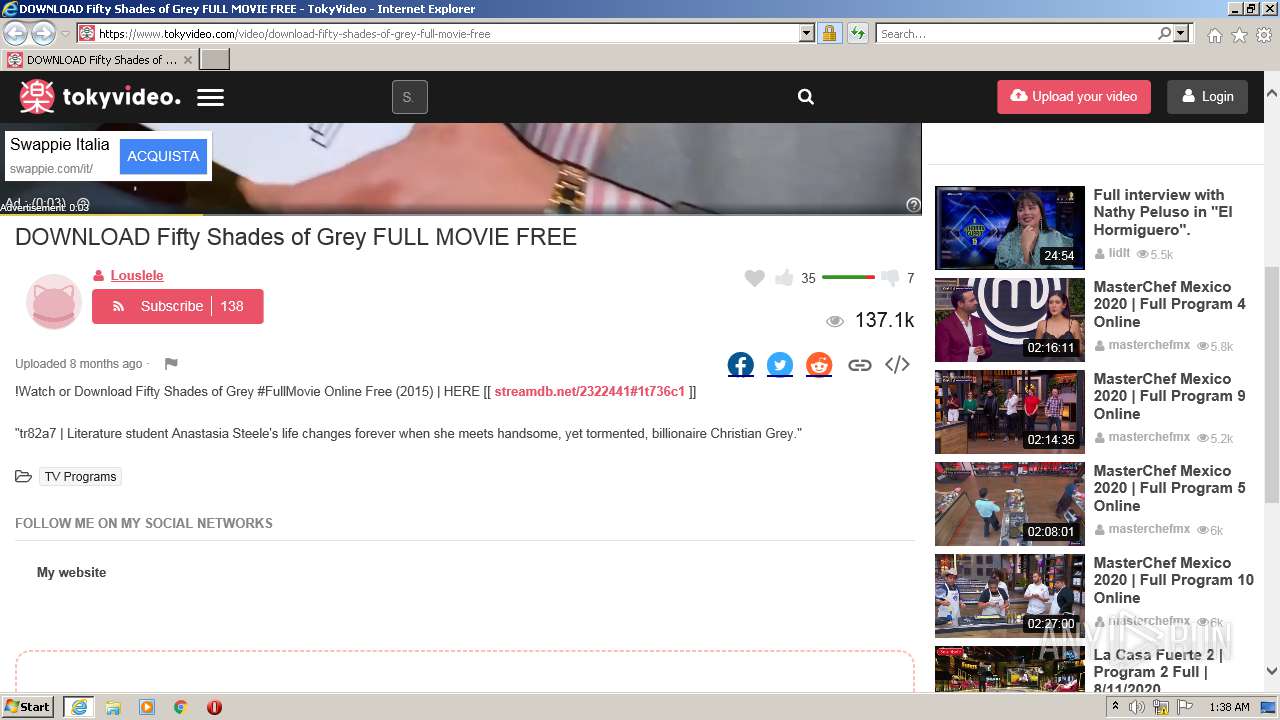Focus the browser Search field
Screen dimensions: 1280x720
point(1015,34)
